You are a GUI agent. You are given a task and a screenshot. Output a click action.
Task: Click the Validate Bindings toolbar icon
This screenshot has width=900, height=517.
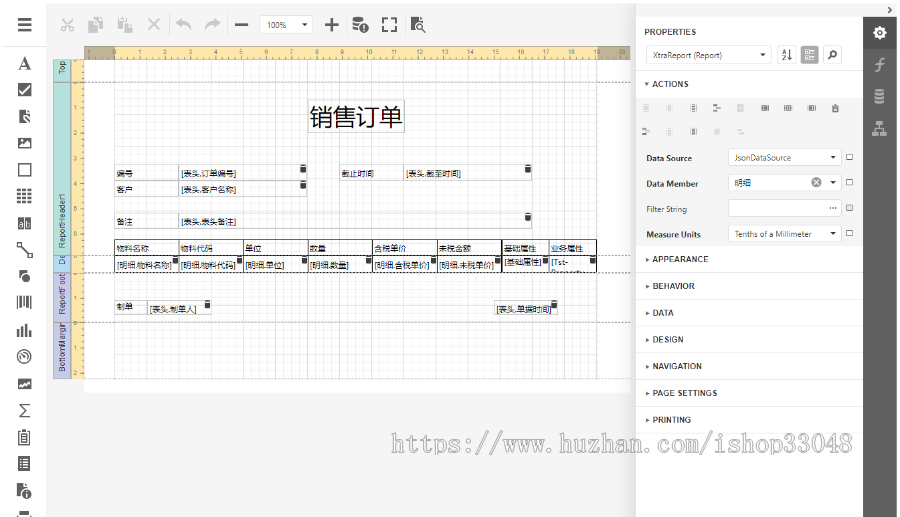pos(360,25)
